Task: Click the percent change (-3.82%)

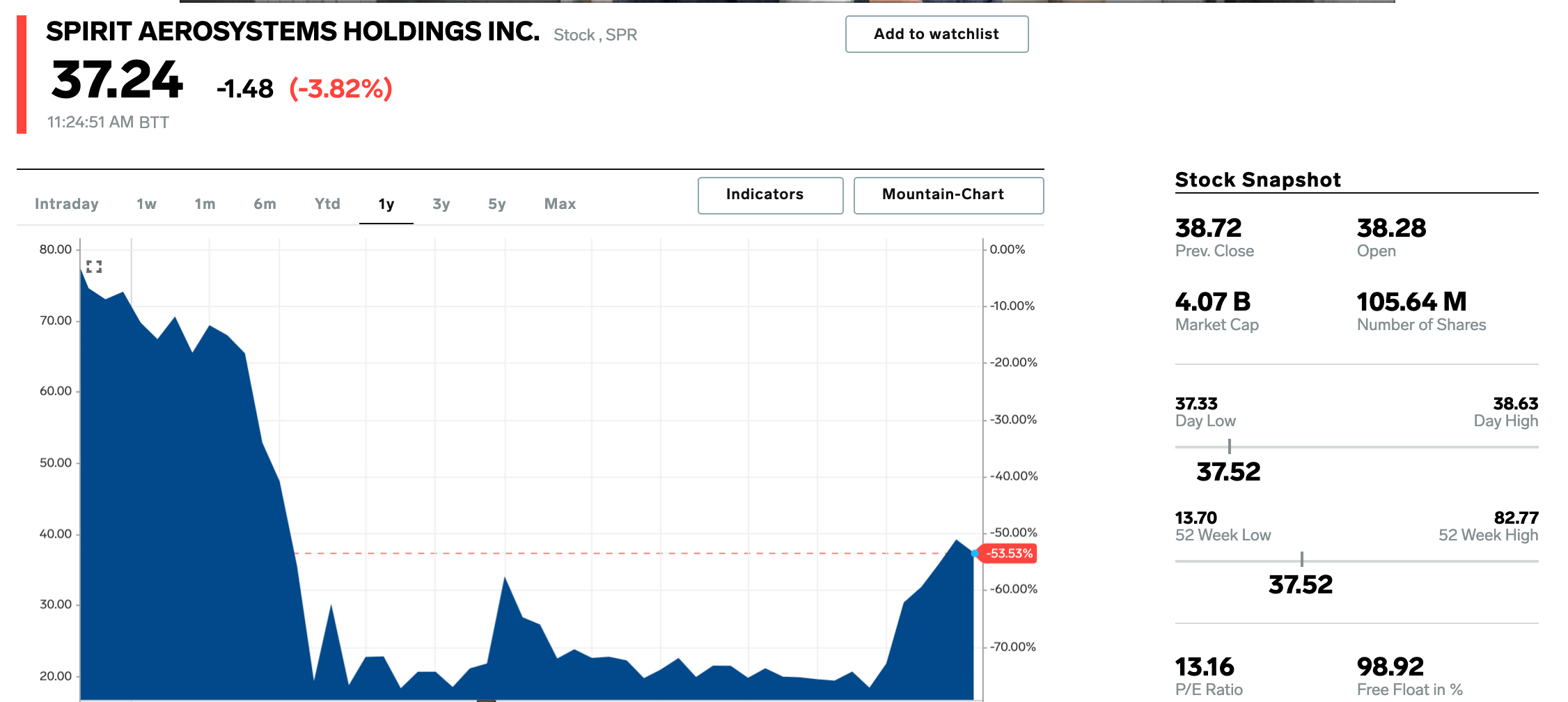Action: pyautogui.click(x=341, y=89)
